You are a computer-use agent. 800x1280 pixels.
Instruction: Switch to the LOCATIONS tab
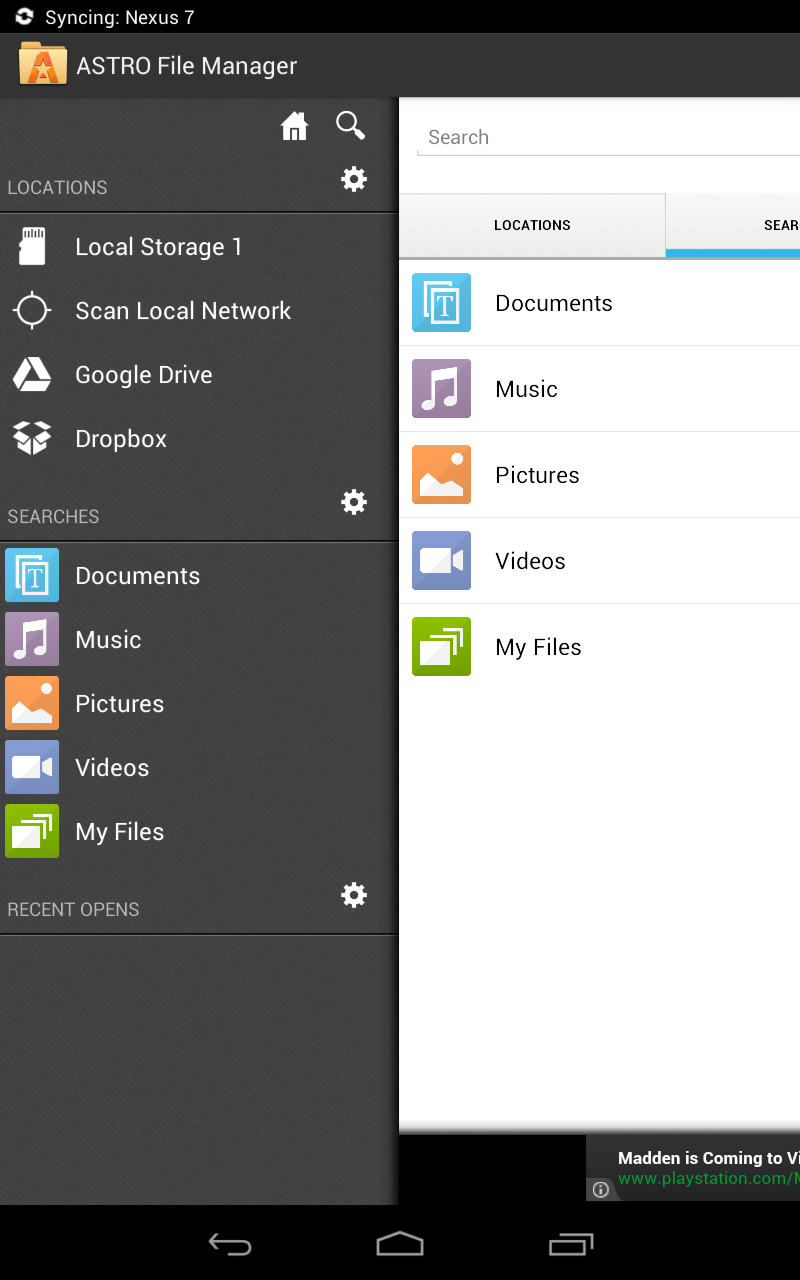tap(532, 225)
